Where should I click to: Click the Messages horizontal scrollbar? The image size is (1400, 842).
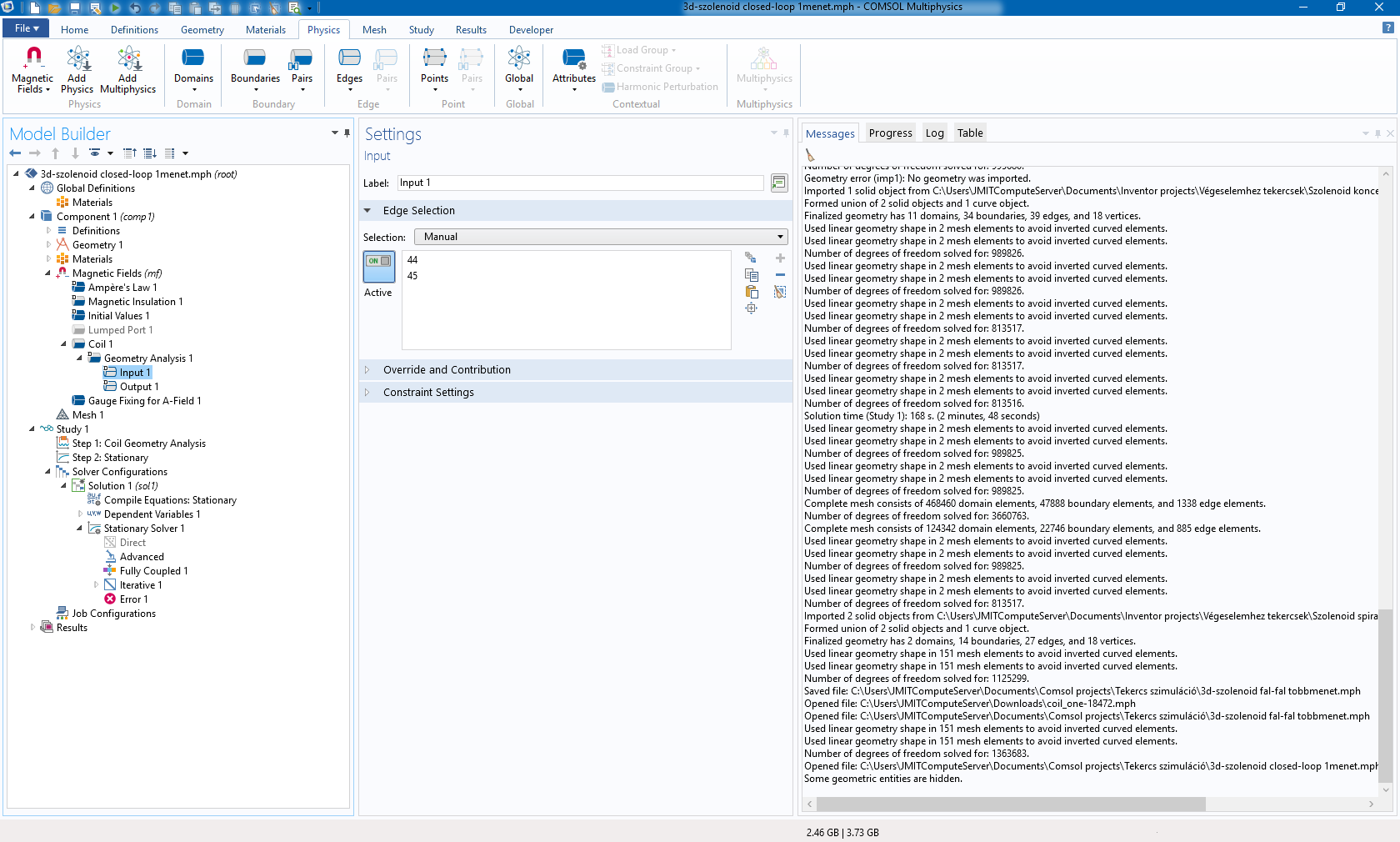[1010, 804]
